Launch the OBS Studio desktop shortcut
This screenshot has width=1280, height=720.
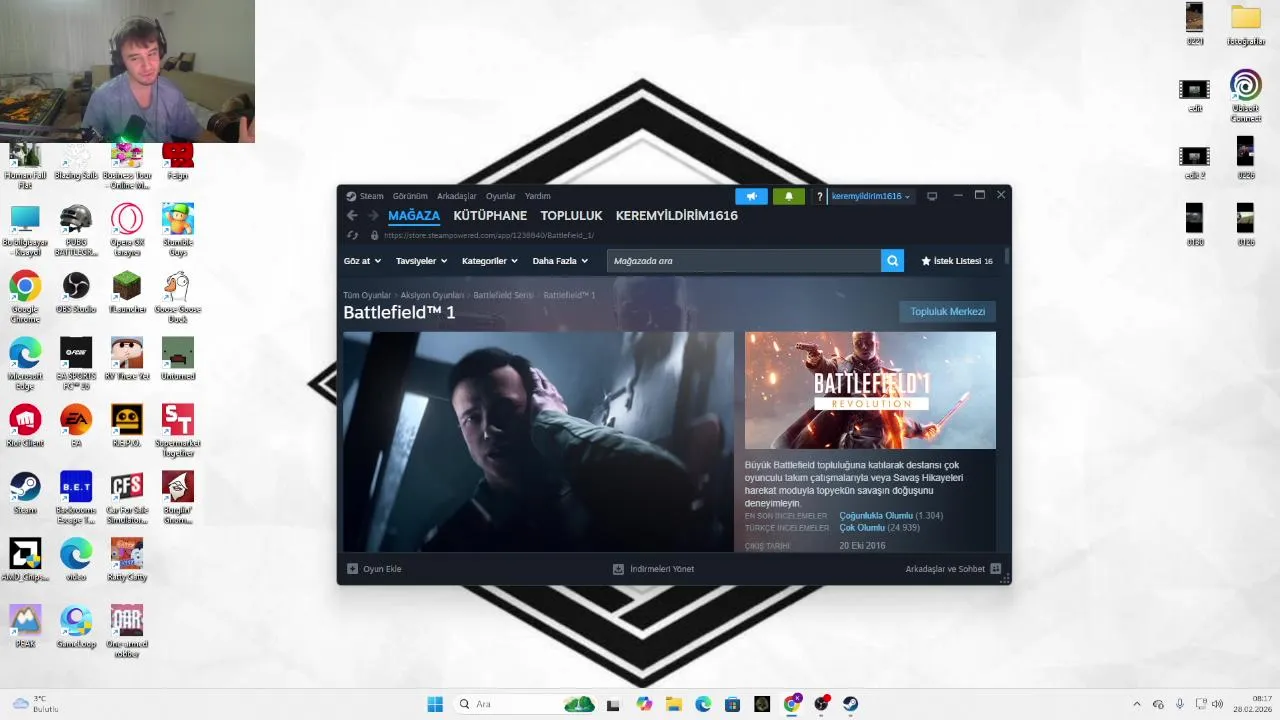point(76,293)
